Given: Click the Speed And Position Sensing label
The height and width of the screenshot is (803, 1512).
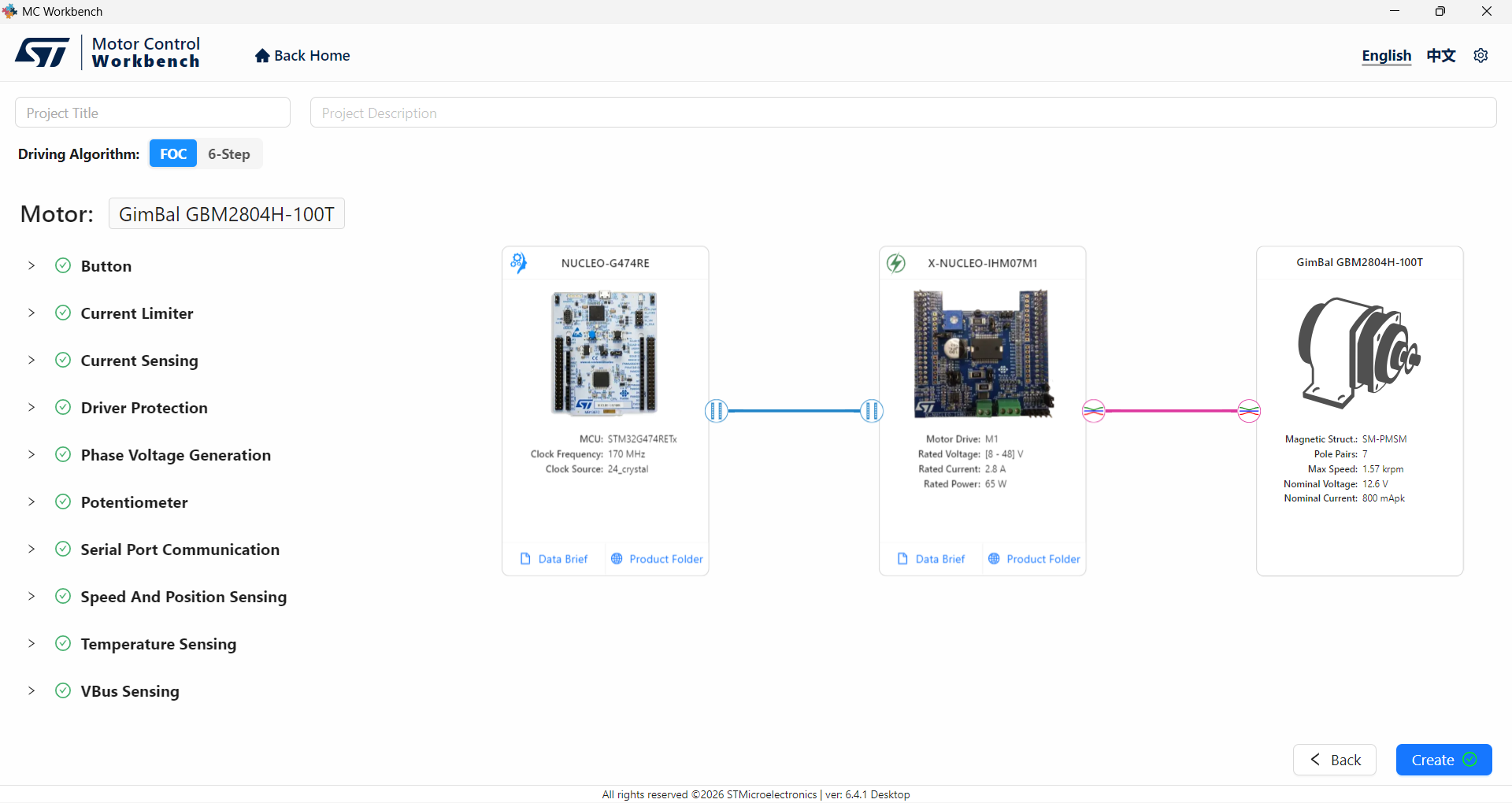Looking at the screenshot, I should pyautogui.click(x=183, y=597).
